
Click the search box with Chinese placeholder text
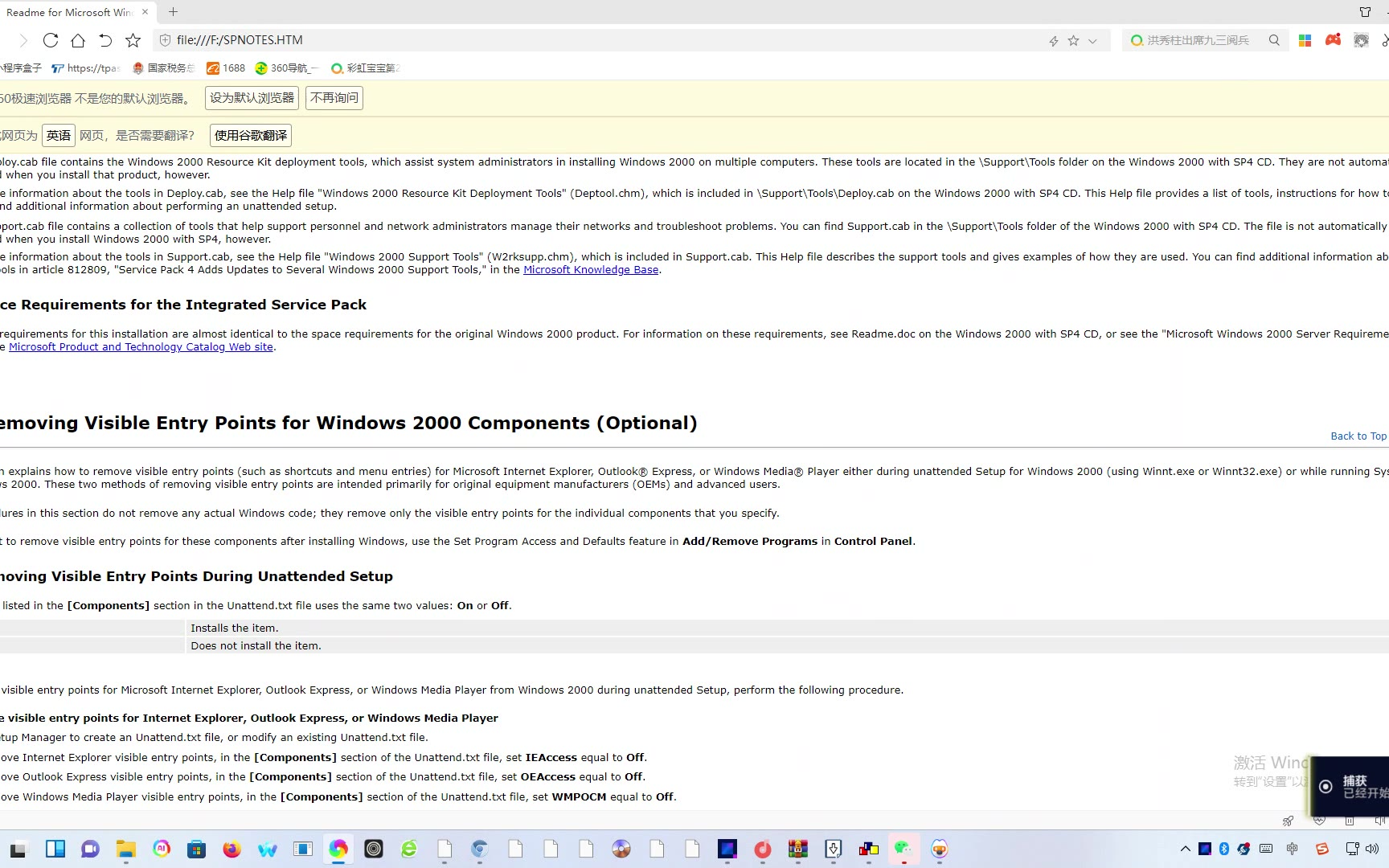point(1198,40)
